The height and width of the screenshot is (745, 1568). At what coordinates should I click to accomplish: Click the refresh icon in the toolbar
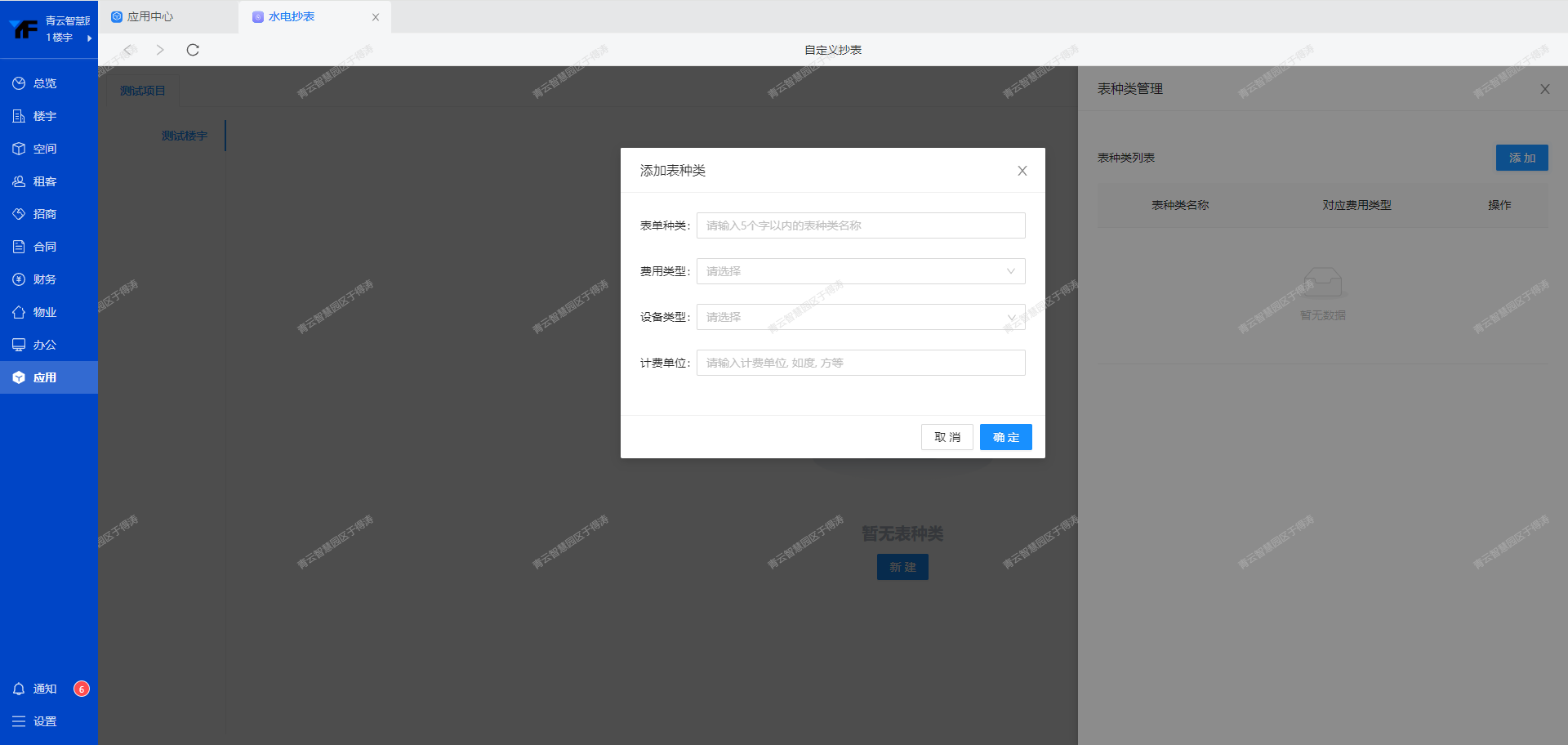[x=193, y=50]
